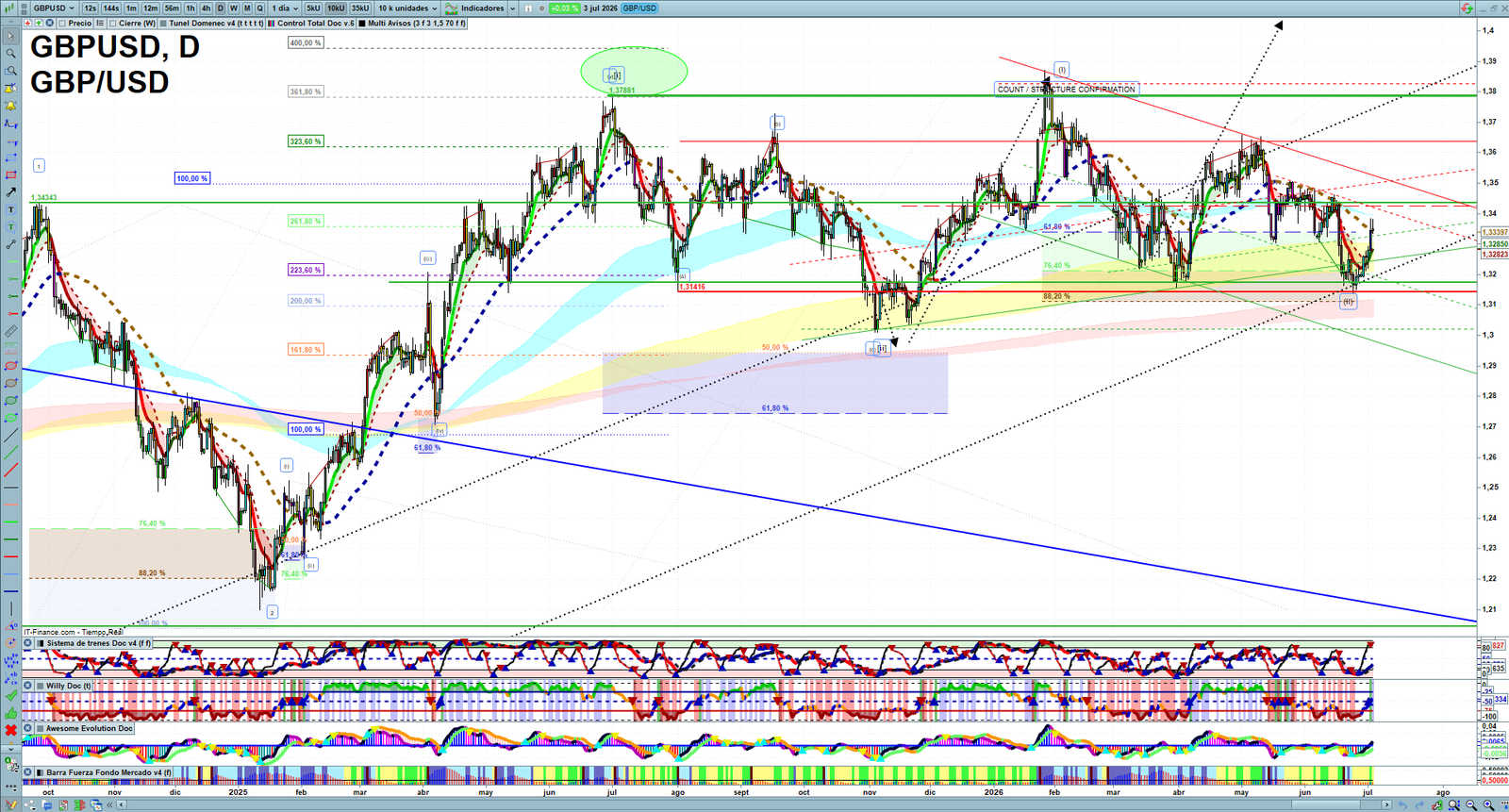Open the trading orders icon in sidebar
1509x812 pixels.
pos(11,767)
